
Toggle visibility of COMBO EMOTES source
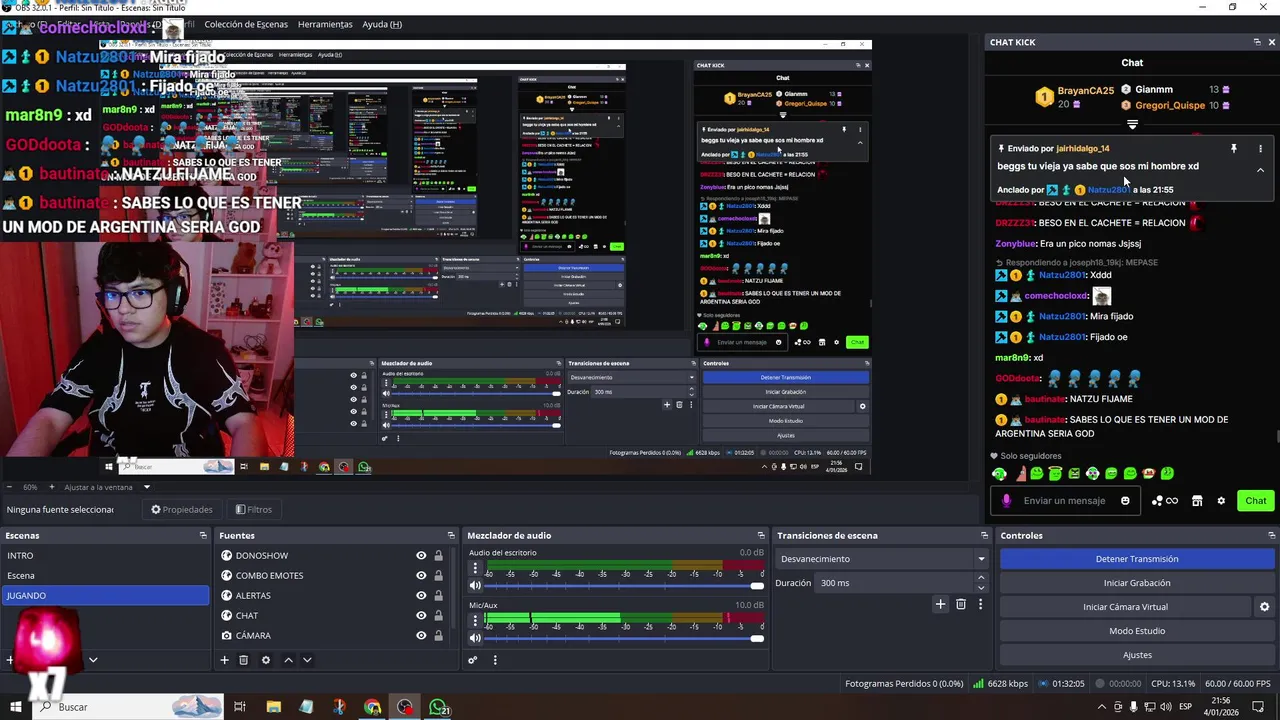click(x=421, y=575)
